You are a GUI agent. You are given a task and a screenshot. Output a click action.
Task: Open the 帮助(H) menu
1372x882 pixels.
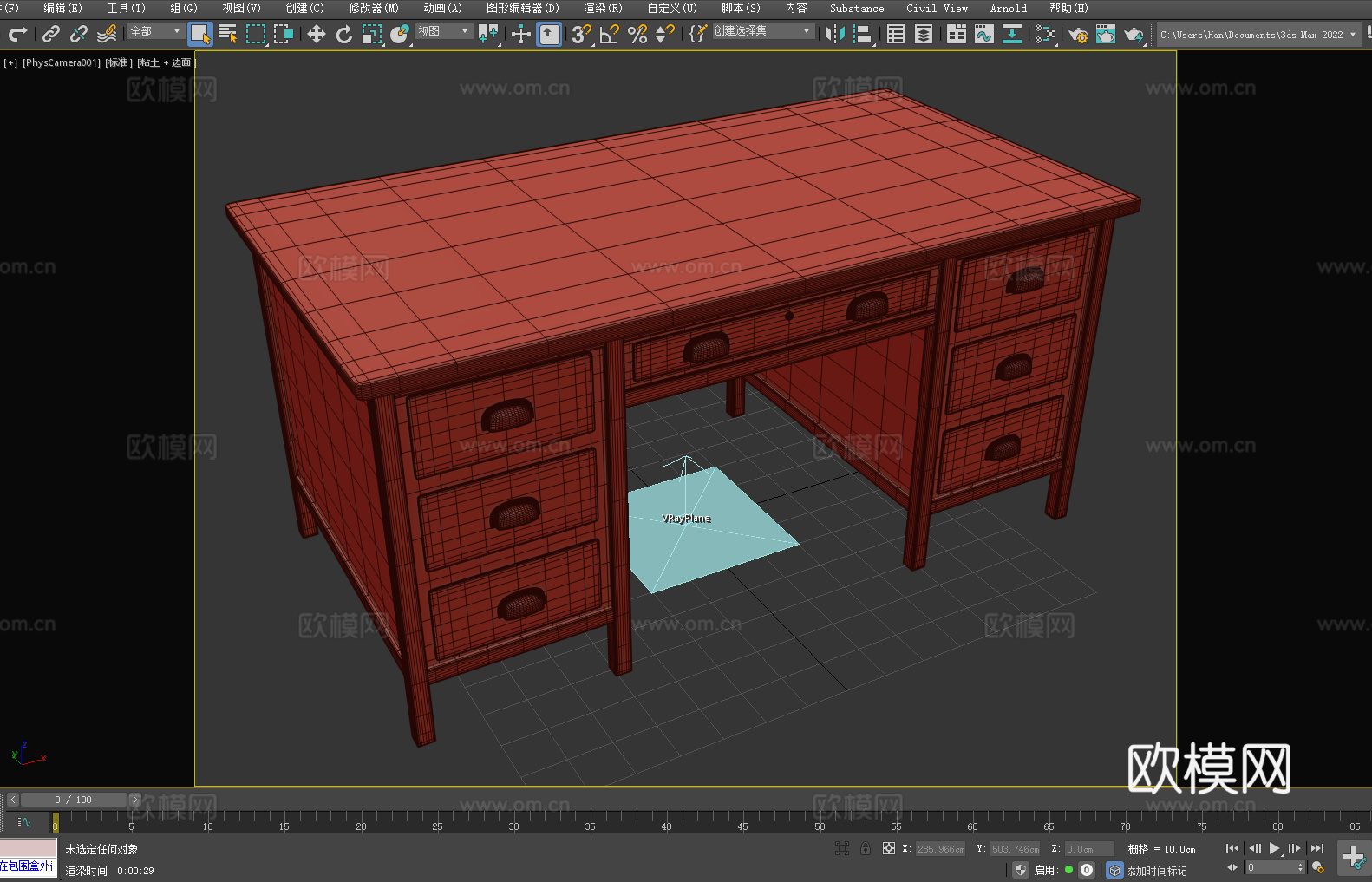point(1068,8)
